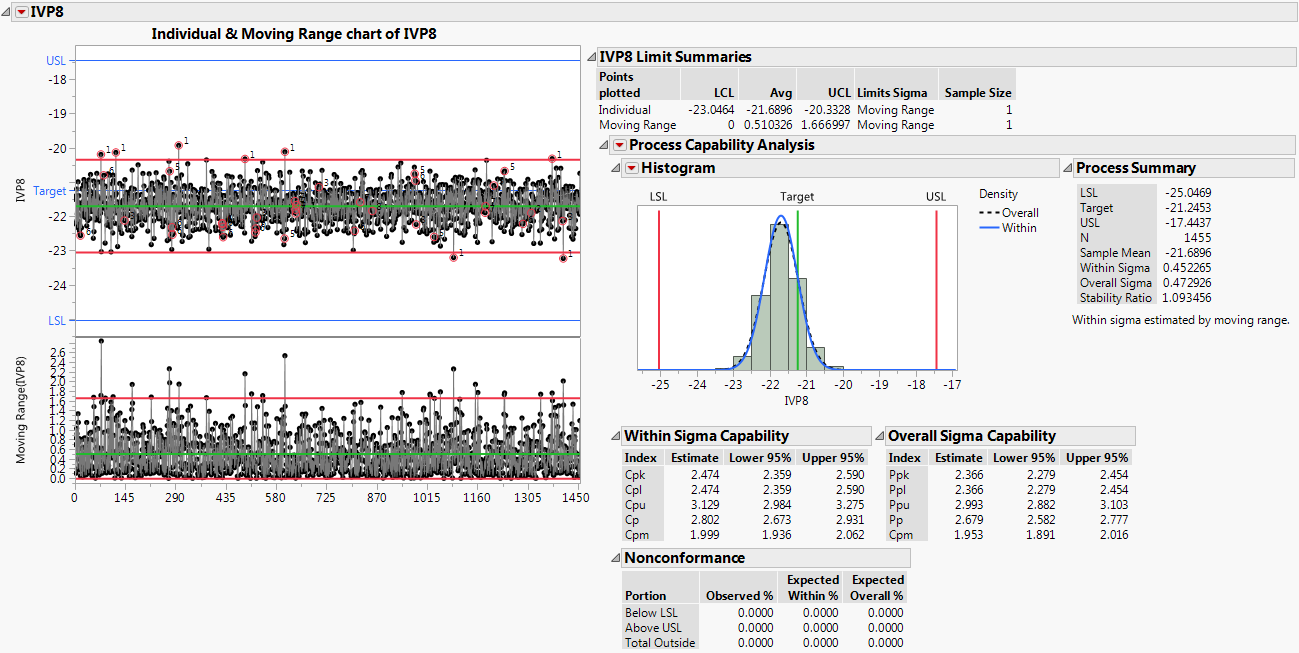The height and width of the screenshot is (653, 1299).
Task: Collapse the Overall Sigma Capability table
Action: click(879, 436)
